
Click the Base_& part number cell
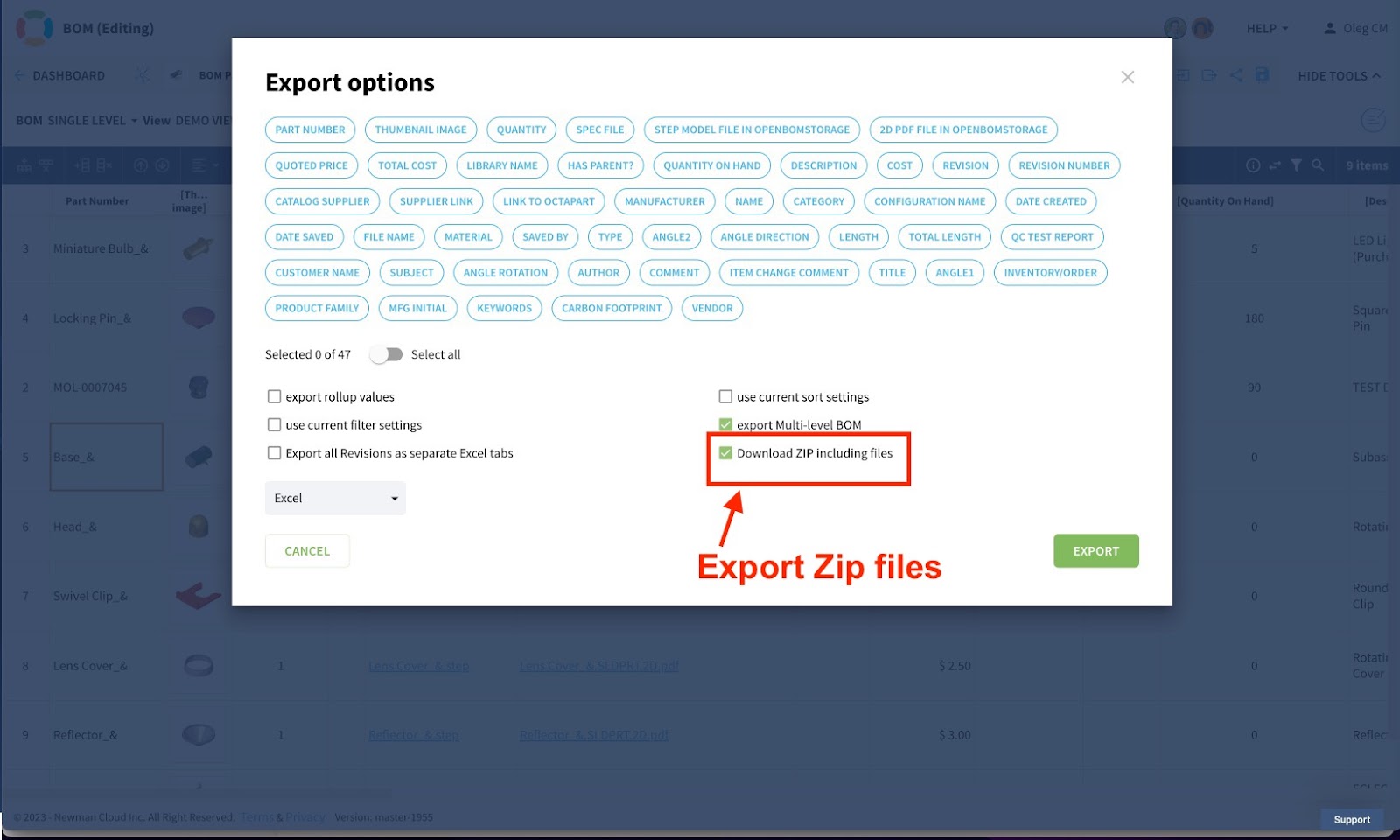tap(107, 457)
